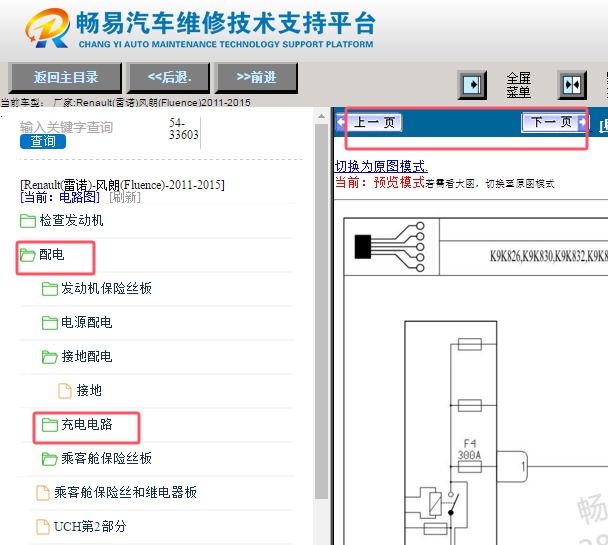The height and width of the screenshot is (545, 608).
Task: Expand the 电源配电 folder icon
Action: [50, 323]
